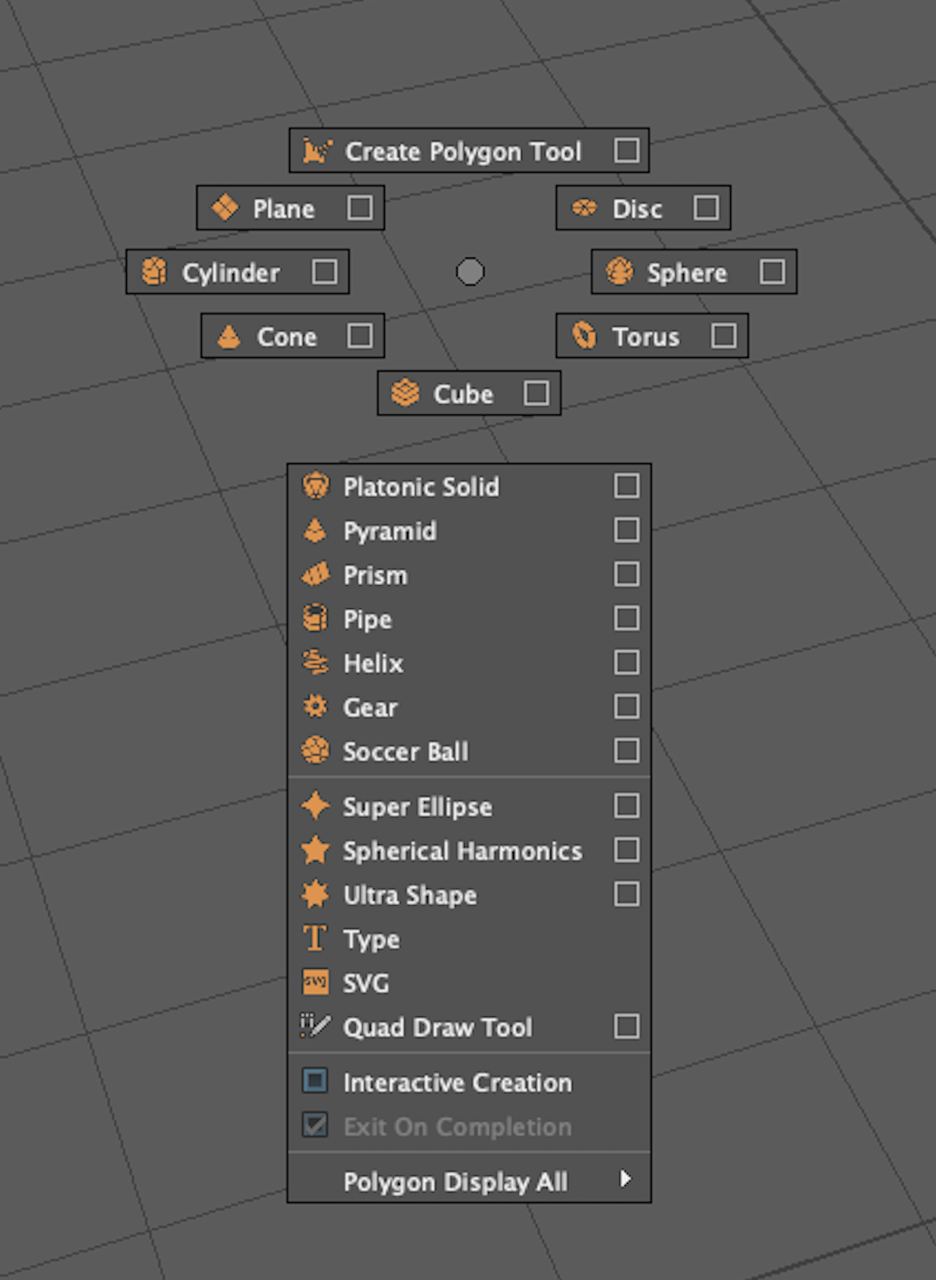
Task: Open Torus options box
Action: 724,335
